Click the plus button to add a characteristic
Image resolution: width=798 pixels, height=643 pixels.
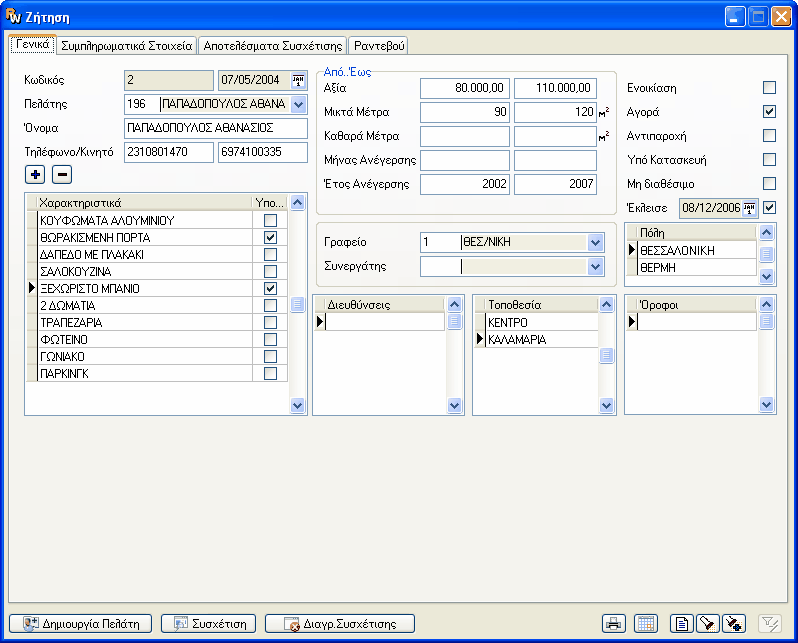click(x=35, y=175)
